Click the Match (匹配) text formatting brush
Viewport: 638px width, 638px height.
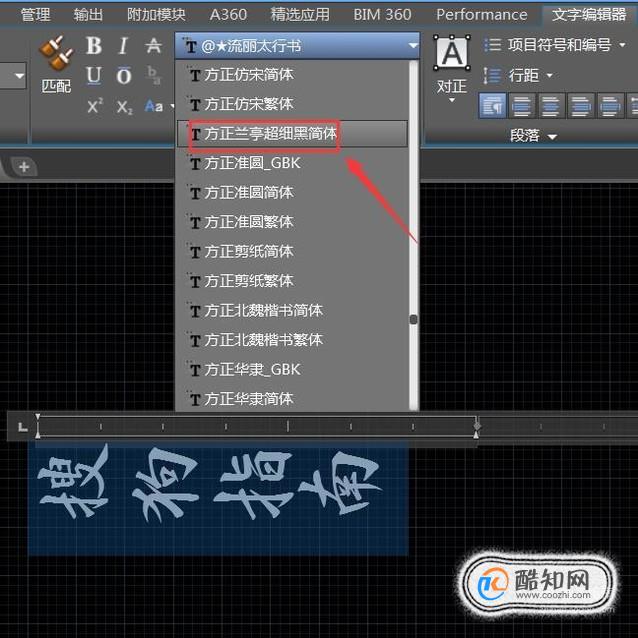coord(56,64)
